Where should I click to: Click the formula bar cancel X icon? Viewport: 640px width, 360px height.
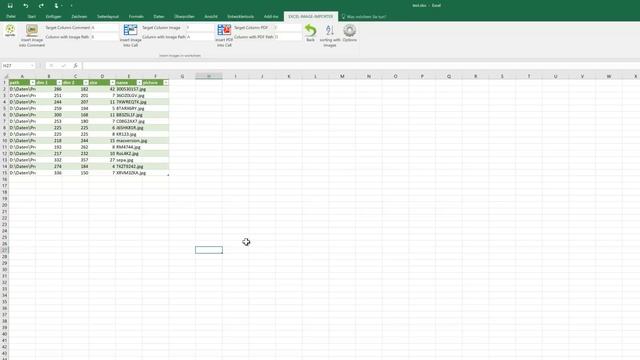click(51, 66)
